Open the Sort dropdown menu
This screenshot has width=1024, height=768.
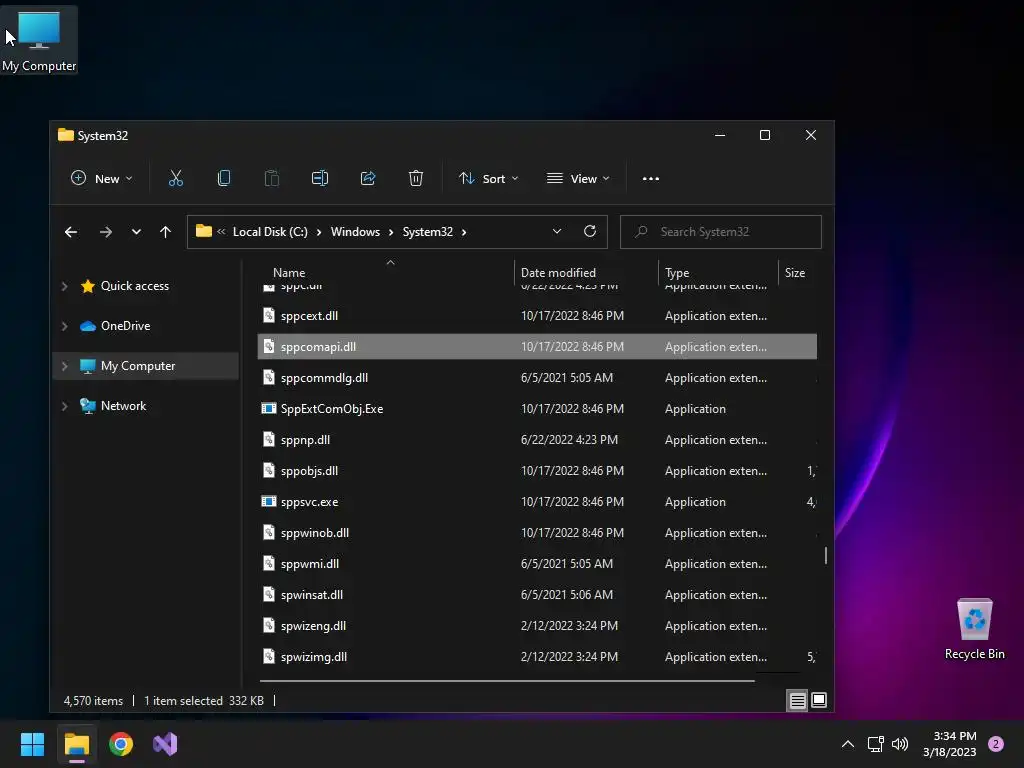click(x=488, y=178)
